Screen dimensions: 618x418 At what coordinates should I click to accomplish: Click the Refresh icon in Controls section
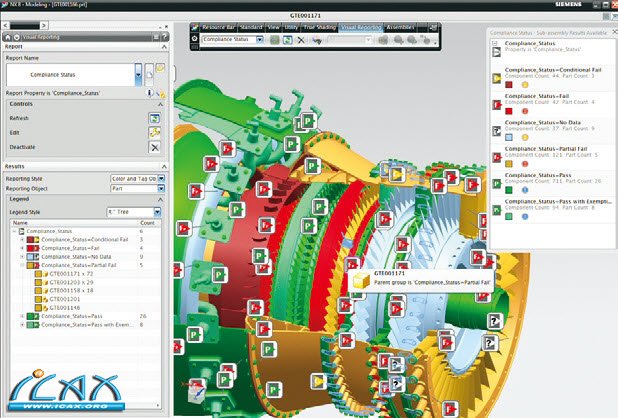point(154,118)
